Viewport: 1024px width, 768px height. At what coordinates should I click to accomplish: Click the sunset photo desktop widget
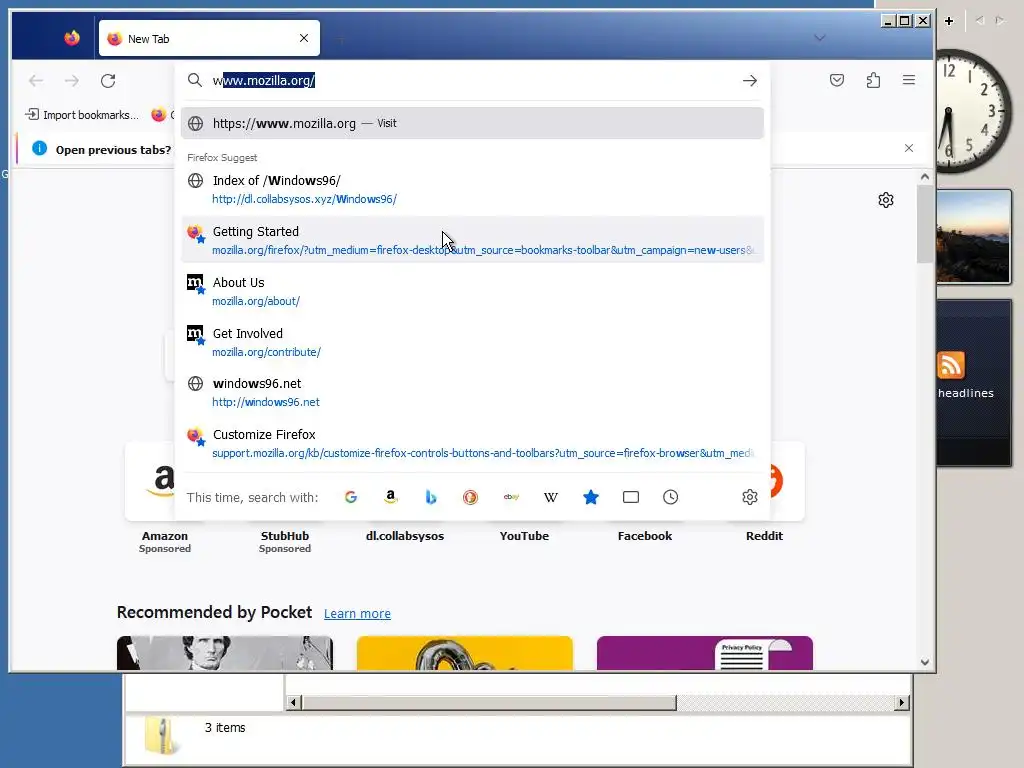pos(974,236)
